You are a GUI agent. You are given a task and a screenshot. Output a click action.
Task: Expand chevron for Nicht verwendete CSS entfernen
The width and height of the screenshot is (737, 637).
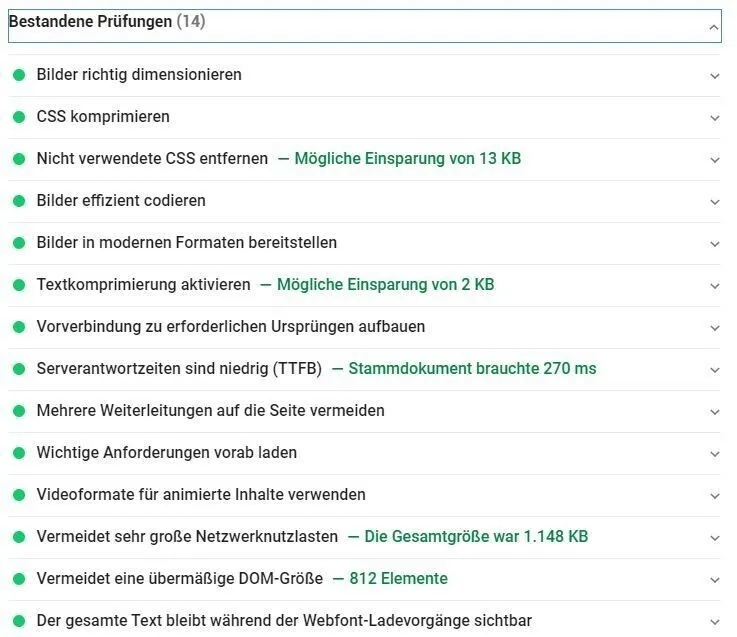tap(714, 160)
